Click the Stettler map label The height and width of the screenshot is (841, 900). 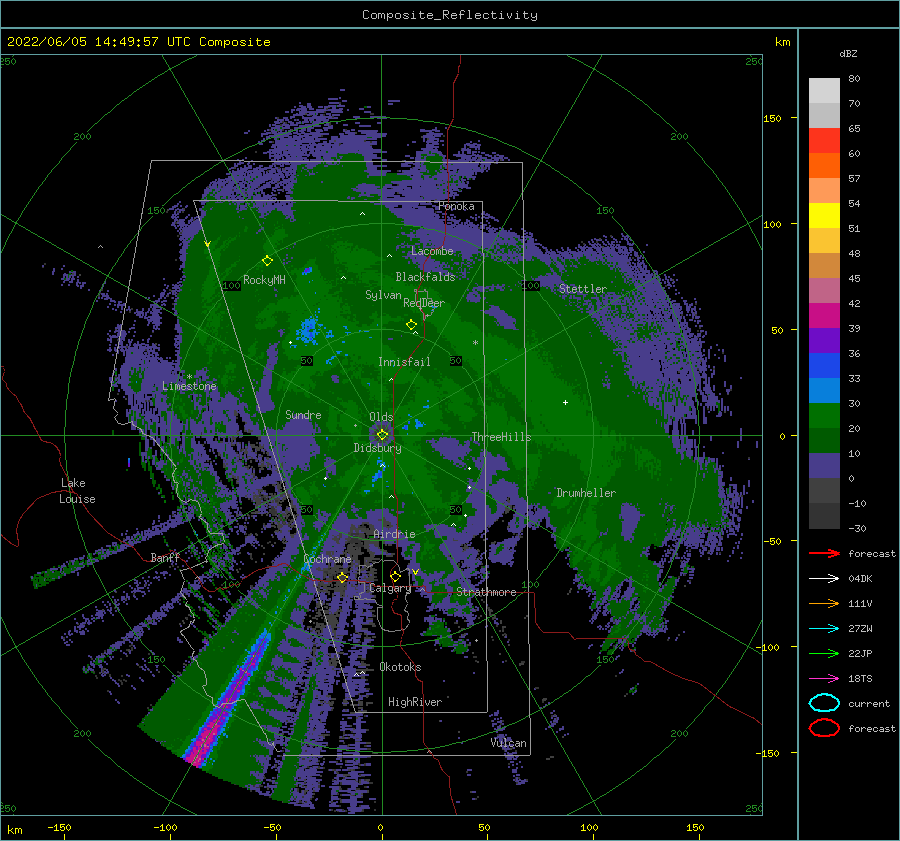tap(583, 289)
